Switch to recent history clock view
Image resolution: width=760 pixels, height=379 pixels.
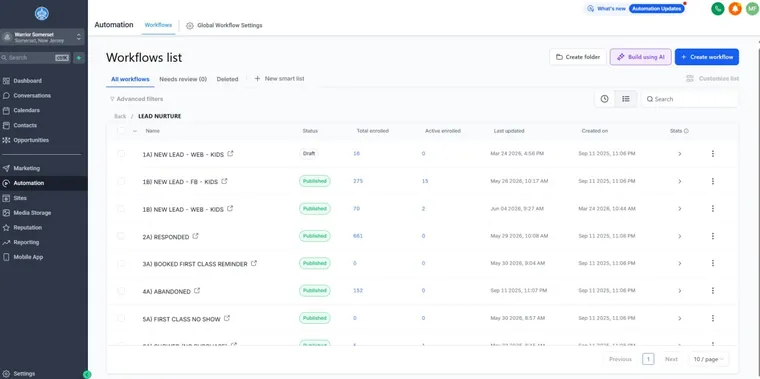(604, 99)
